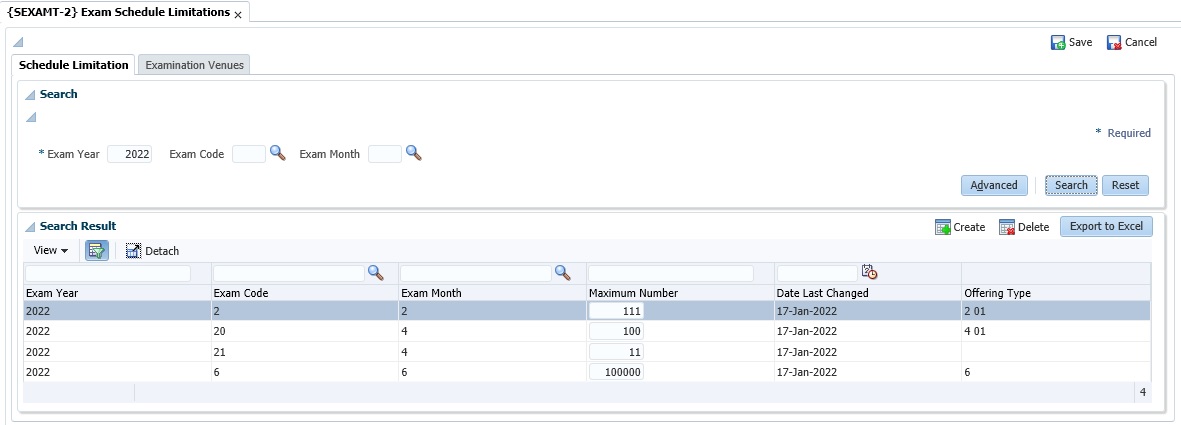Click the Exam Year column filter box
The image size is (1181, 425).
pos(108,273)
